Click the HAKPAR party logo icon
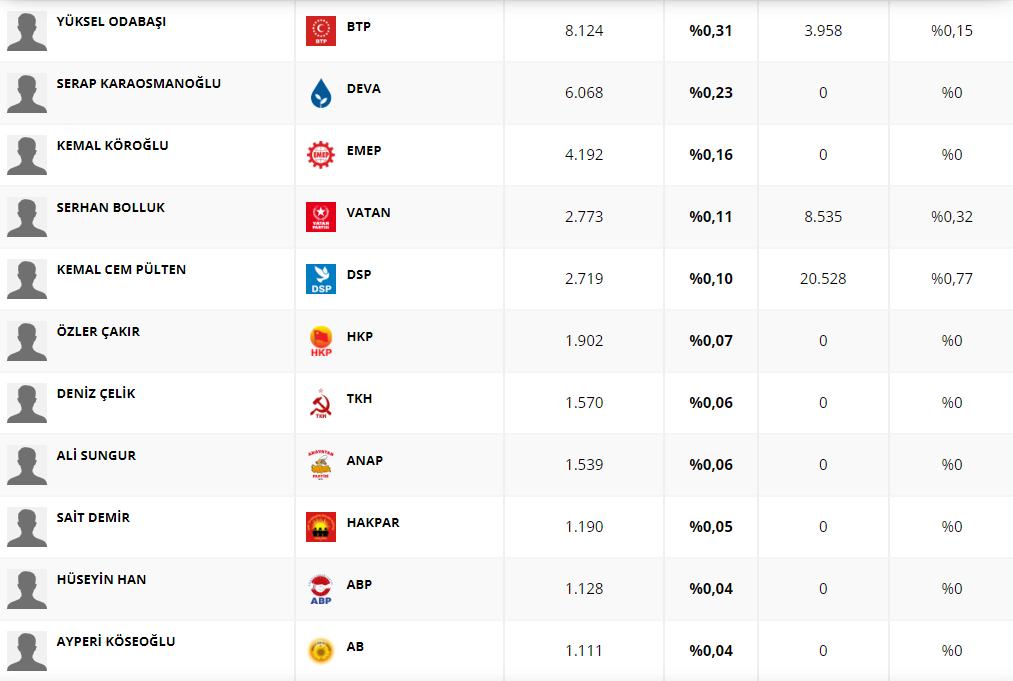This screenshot has height=681, width=1013. [x=320, y=527]
